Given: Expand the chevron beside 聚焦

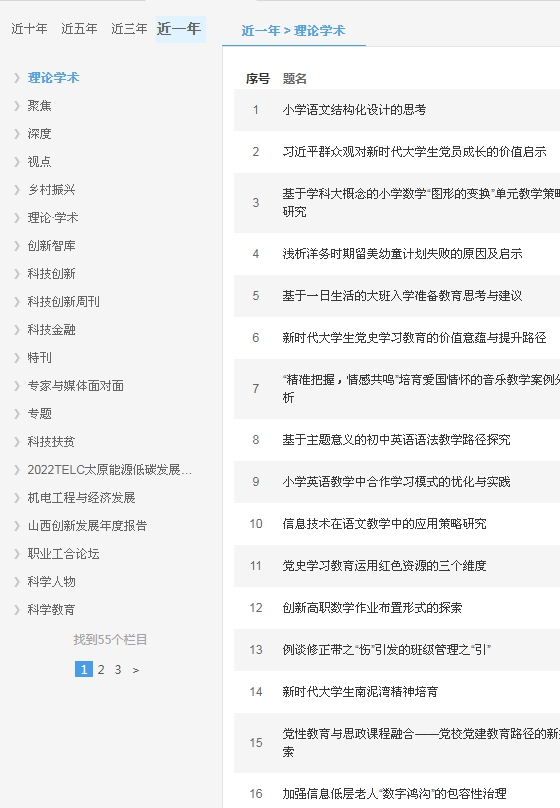Looking at the screenshot, I should [x=17, y=106].
